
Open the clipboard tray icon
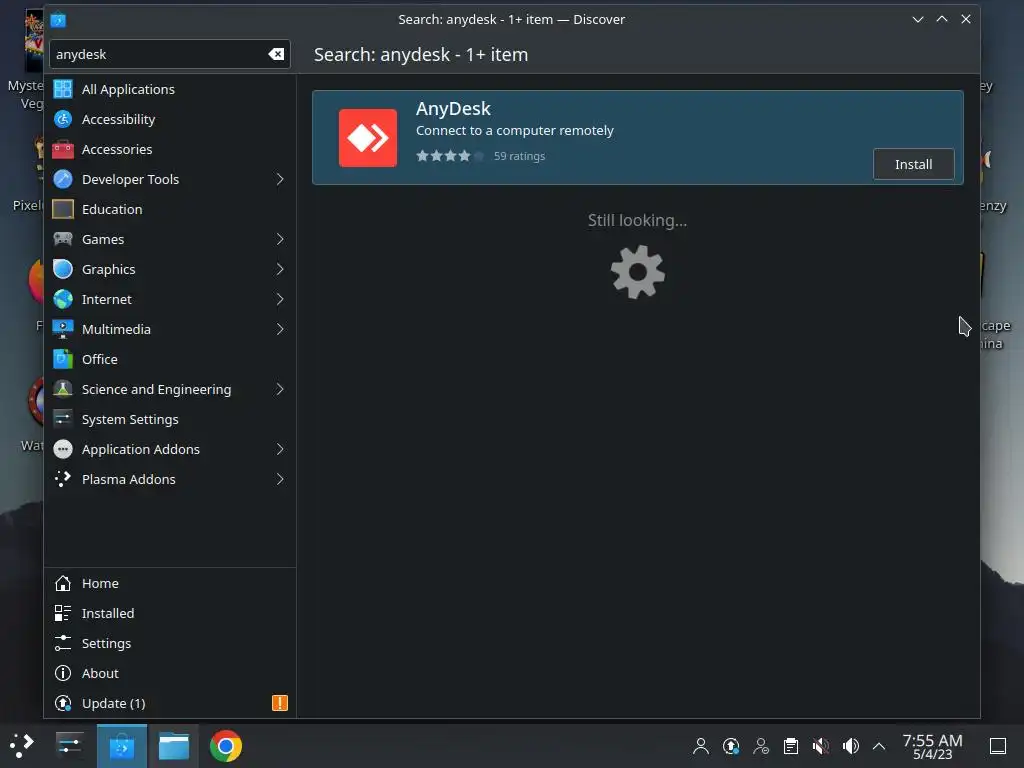(x=791, y=746)
